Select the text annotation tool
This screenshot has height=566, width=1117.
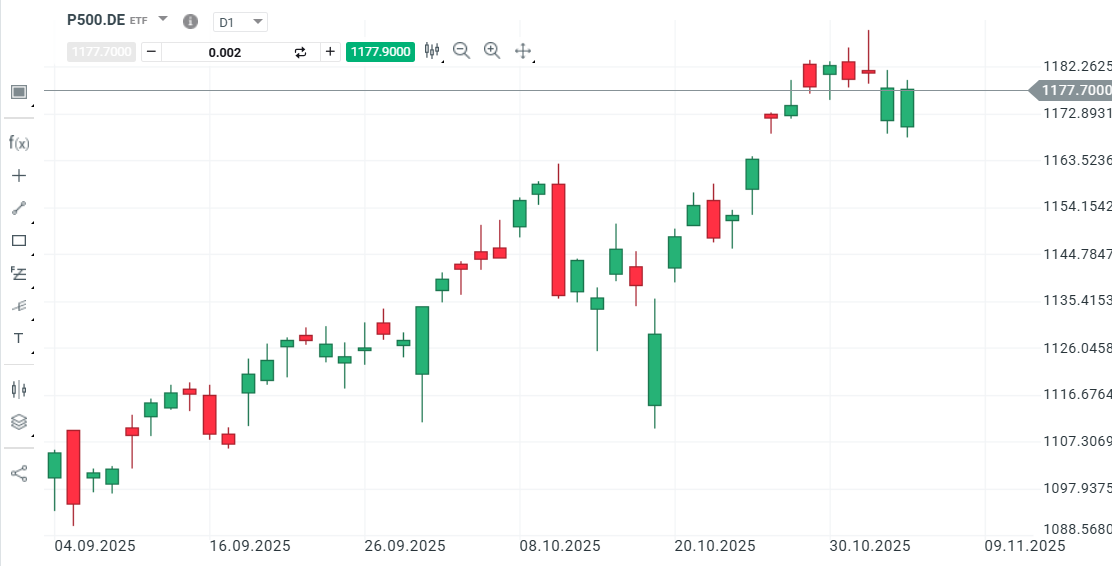tap(19, 338)
